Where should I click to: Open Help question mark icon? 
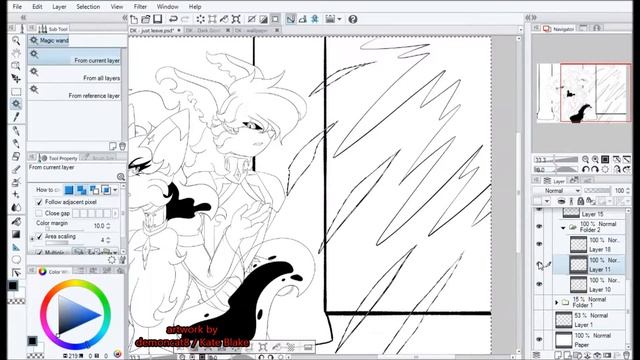pos(353,19)
